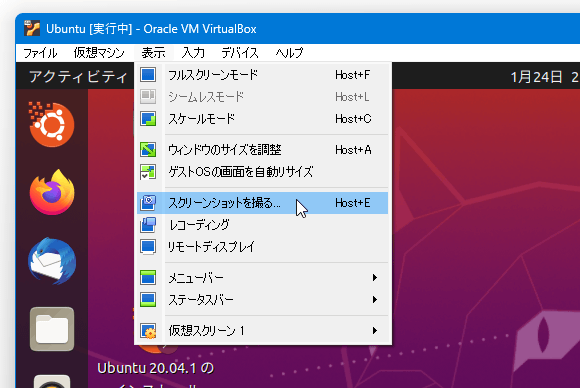Screen dimensions: 580x388
Task: Click アクティビティ in the Ubuntu top bar
Action: pyautogui.click(x=78, y=77)
